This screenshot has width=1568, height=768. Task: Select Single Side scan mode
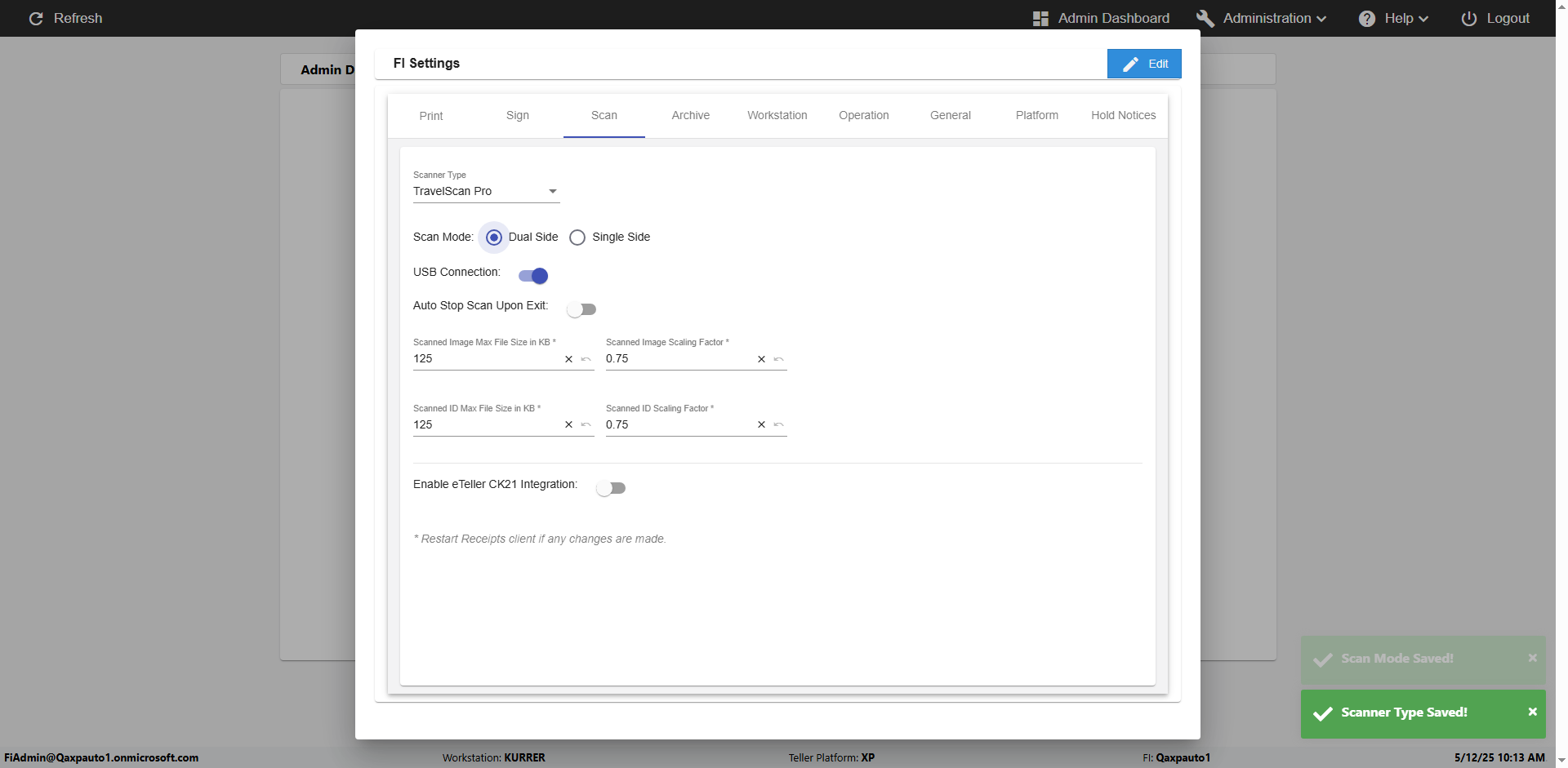pyautogui.click(x=577, y=238)
